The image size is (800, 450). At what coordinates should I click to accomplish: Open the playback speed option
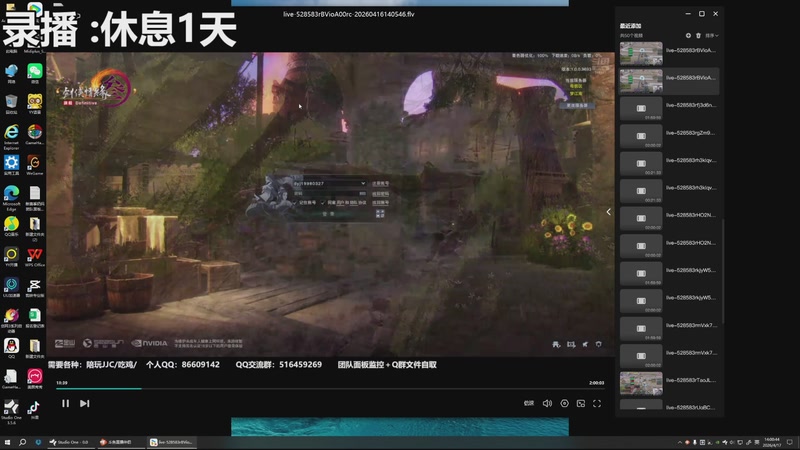(529, 404)
